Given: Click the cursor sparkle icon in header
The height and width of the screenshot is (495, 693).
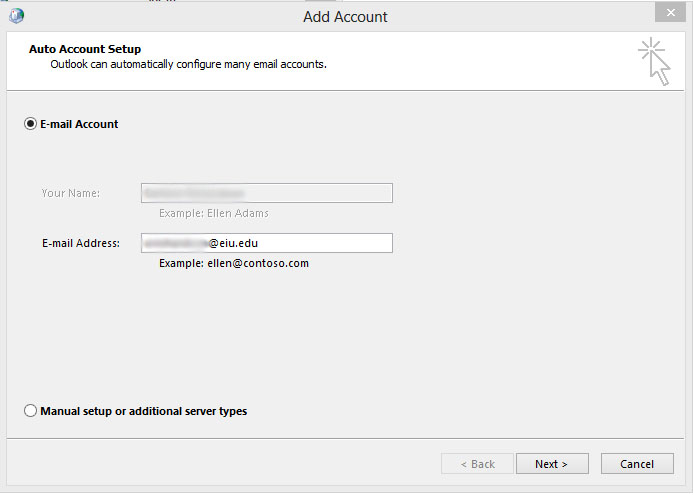Looking at the screenshot, I should tap(654, 61).
